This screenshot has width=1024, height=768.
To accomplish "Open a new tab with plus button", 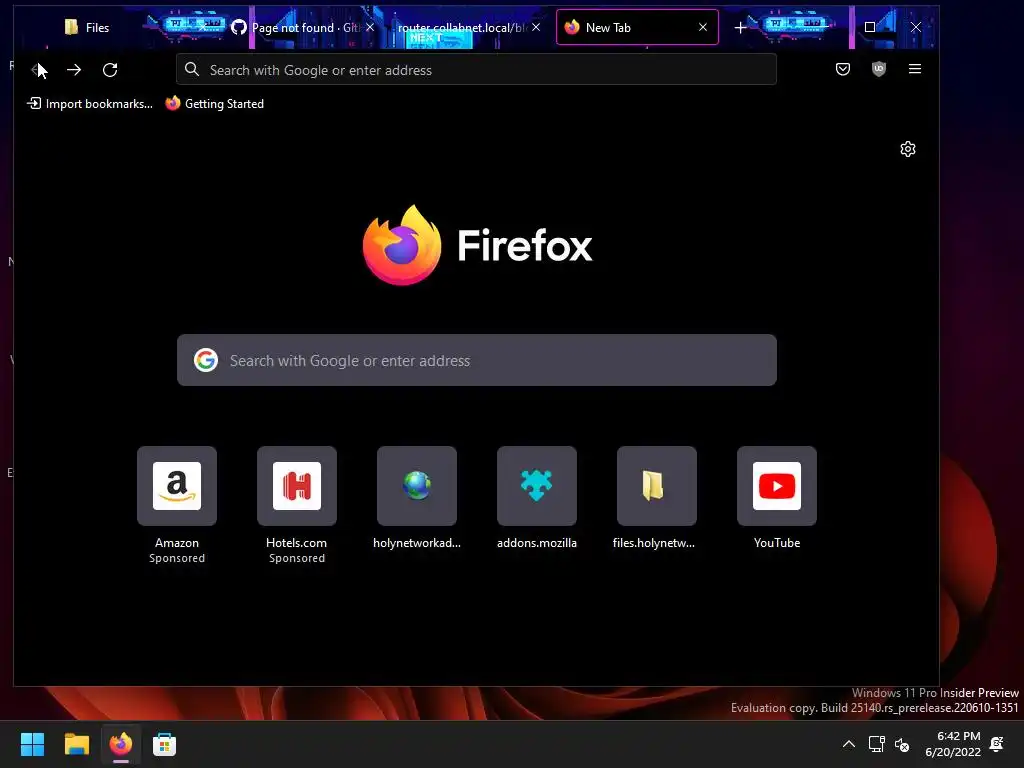I will click(x=740, y=27).
